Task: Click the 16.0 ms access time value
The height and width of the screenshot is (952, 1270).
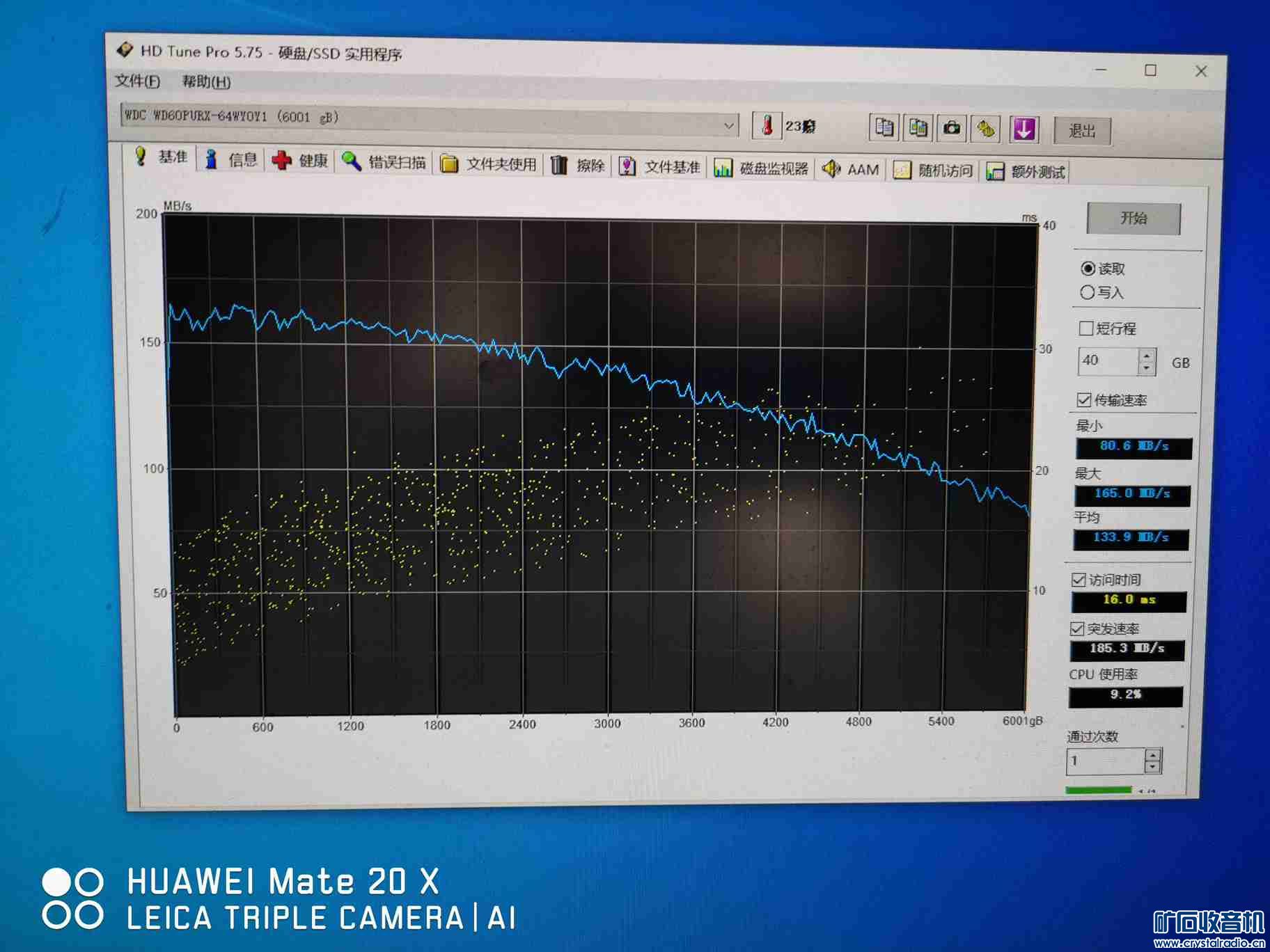Action: coord(1129,601)
